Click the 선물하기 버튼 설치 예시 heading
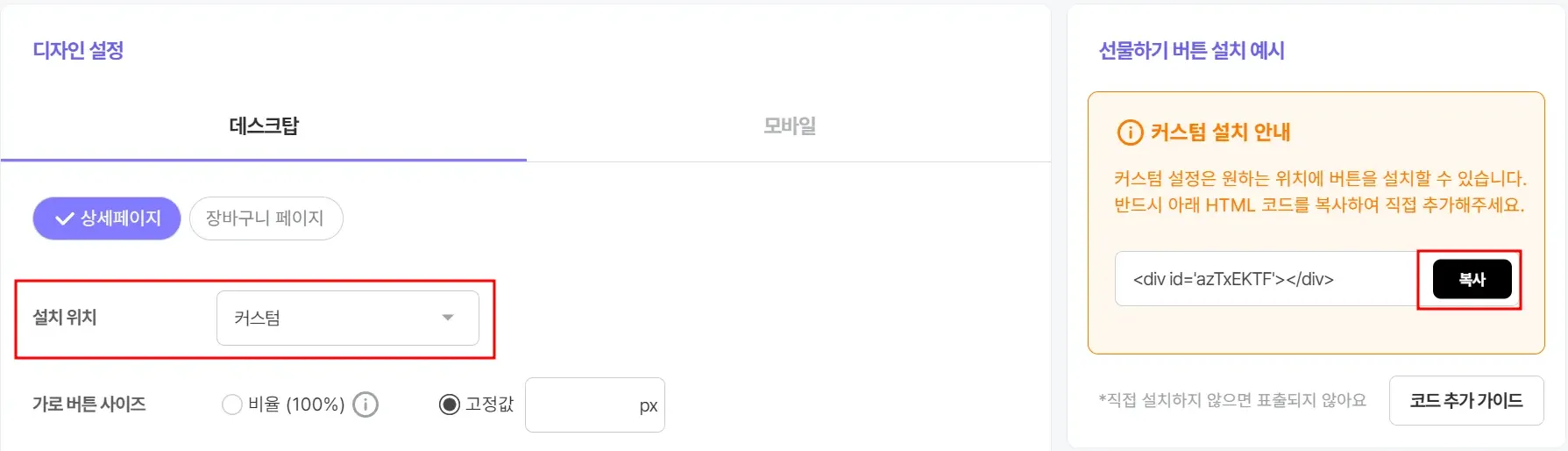The width and height of the screenshot is (1568, 451). pyautogui.click(x=1192, y=50)
